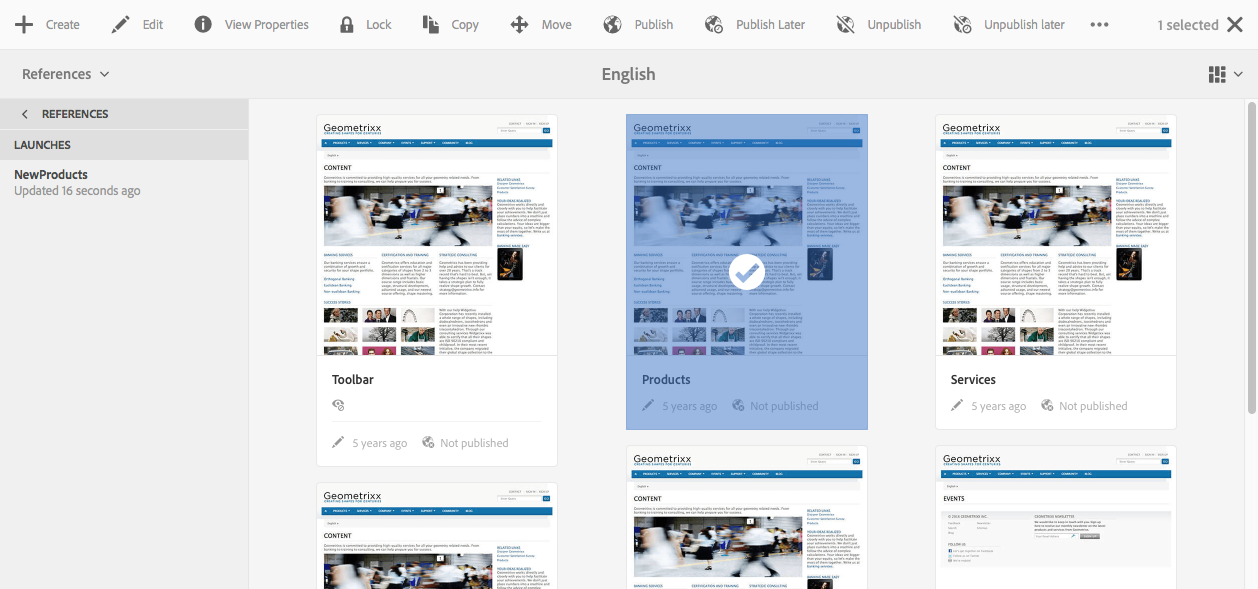Click Toolbar card modified pencil icon

click(x=338, y=442)
